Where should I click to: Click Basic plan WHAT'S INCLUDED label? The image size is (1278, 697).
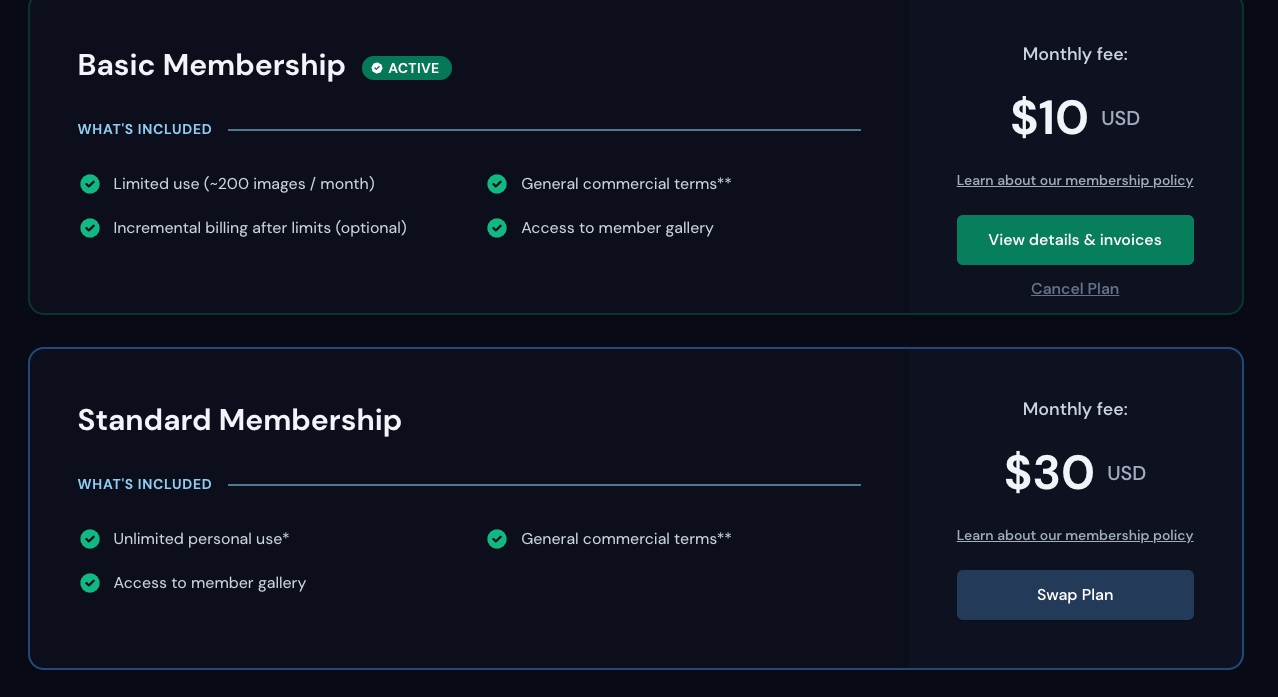(x=145, y=130)
